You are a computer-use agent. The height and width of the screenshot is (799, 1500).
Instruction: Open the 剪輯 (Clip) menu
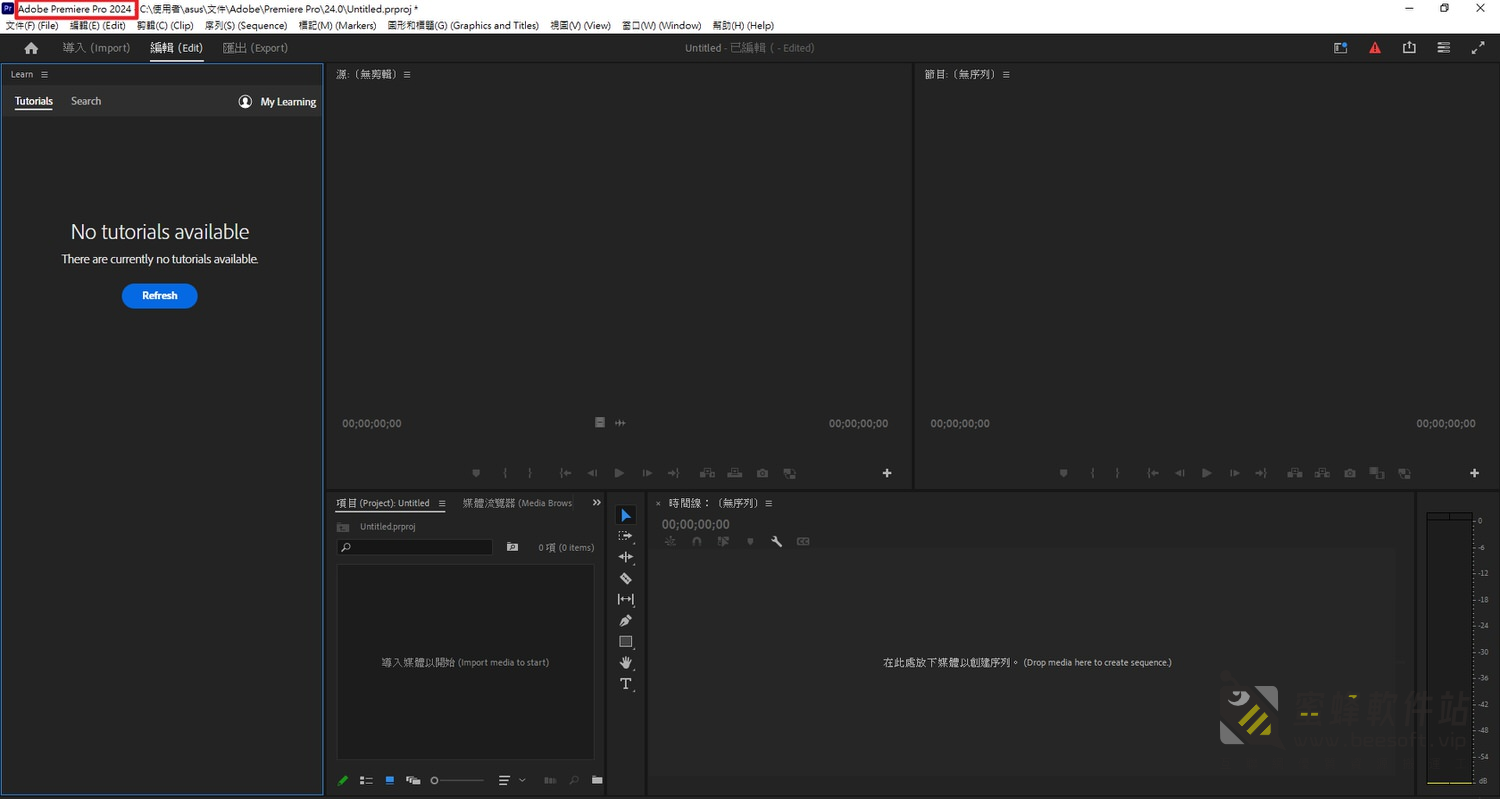pyautogui.click(x=165, y=25)
